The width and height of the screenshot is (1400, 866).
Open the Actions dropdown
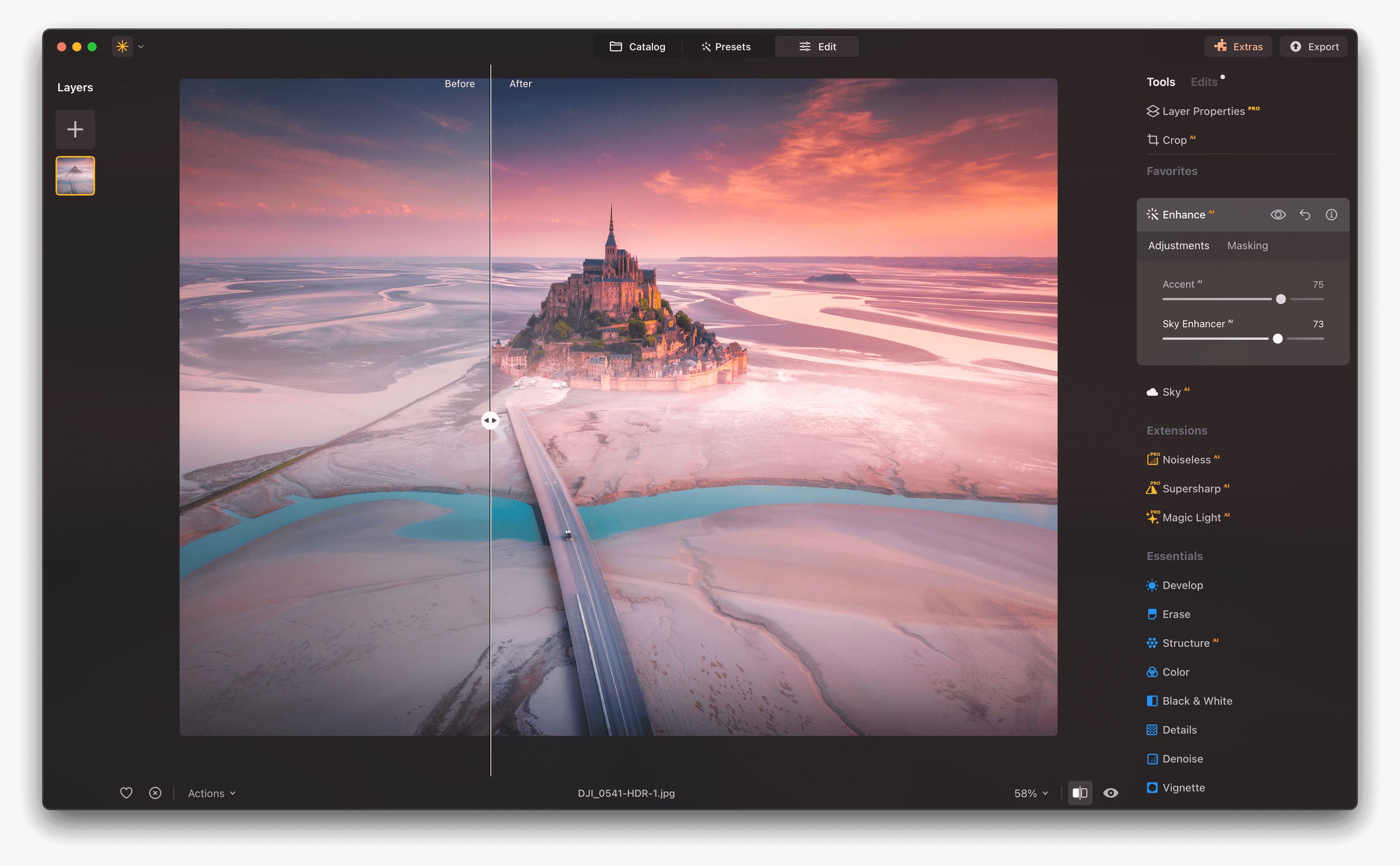pyautogui.click(x=211, y=793)
